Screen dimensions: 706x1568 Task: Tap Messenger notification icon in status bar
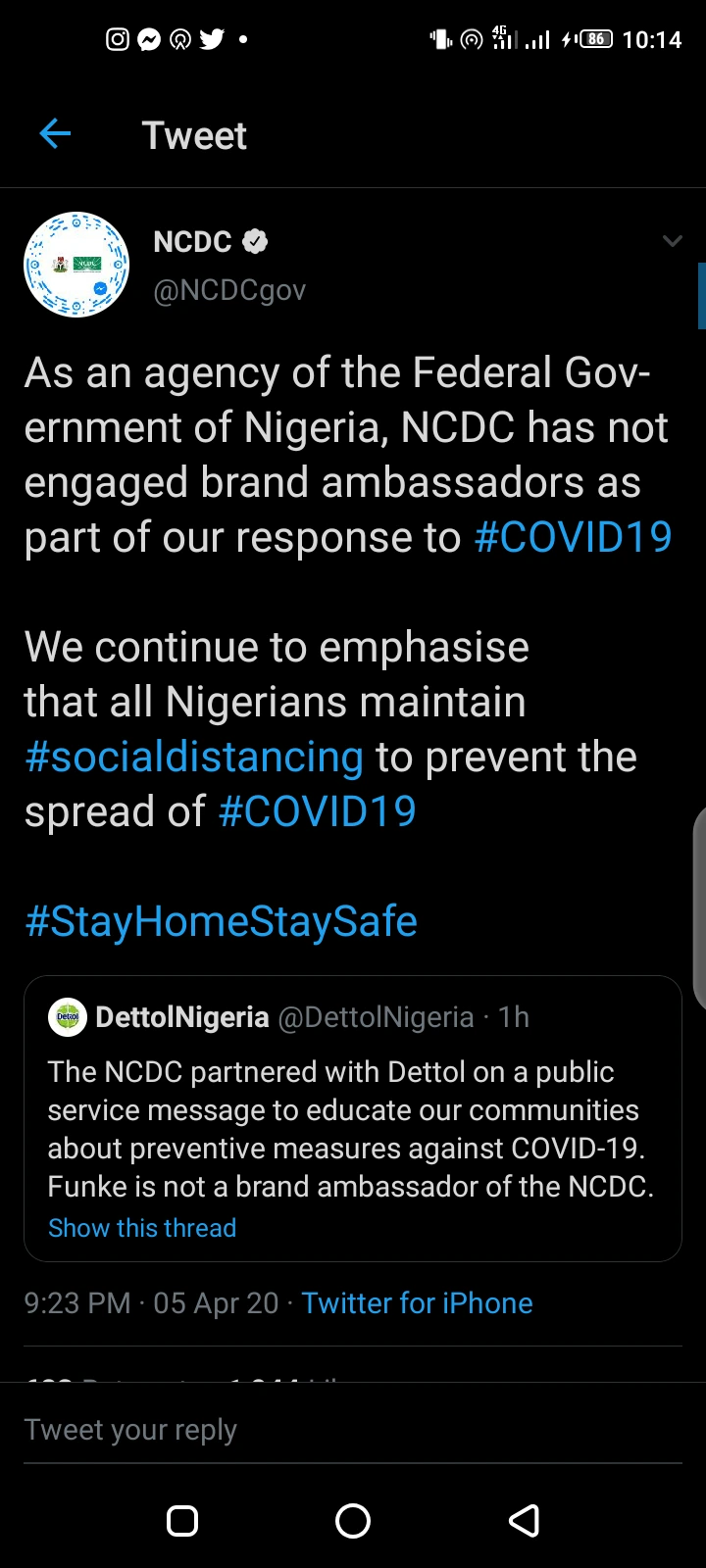[149, 39]
